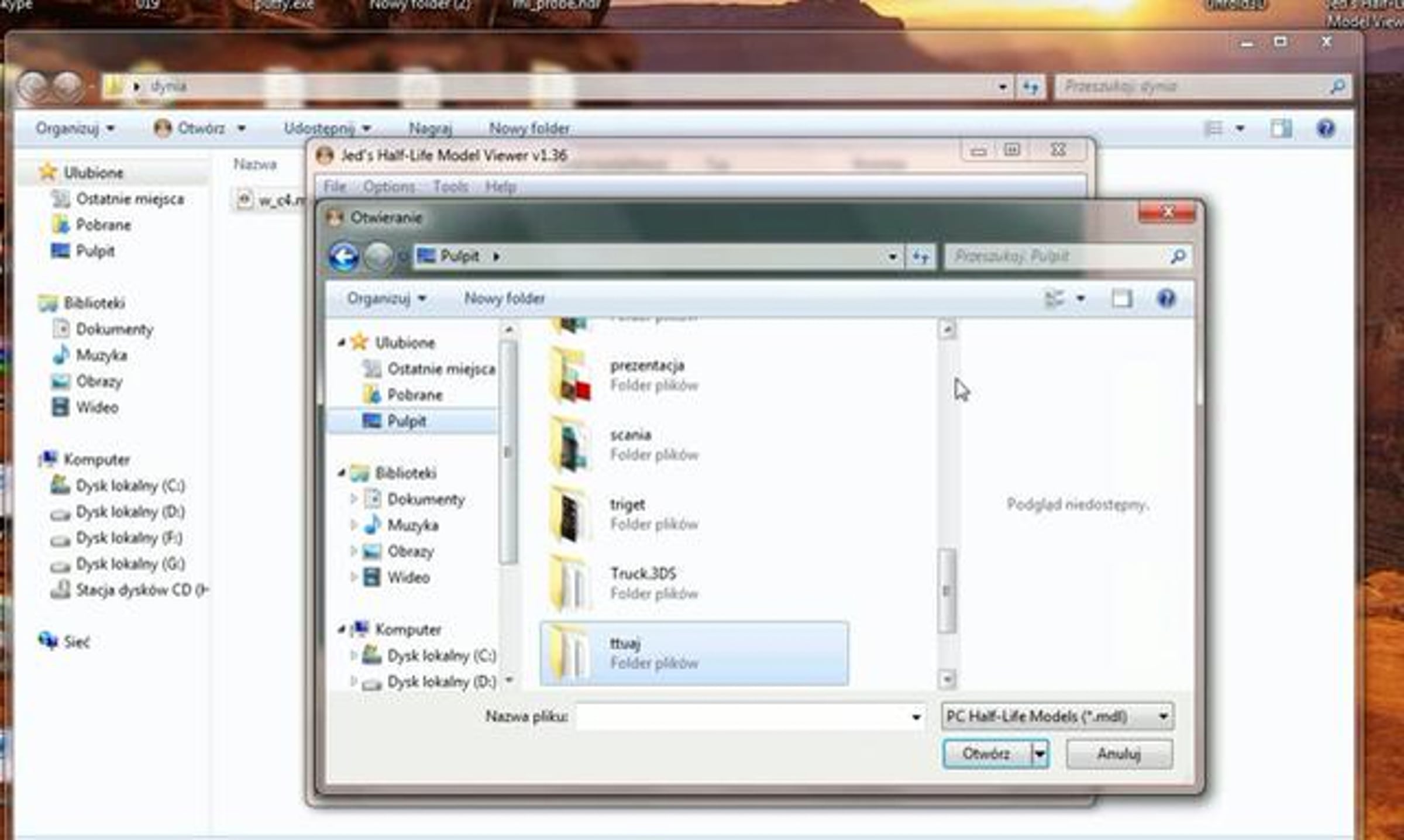The height and width of the screenshot is (840, 1404).
Task: Click search magnifier in Przeszukaj Pulpit box
Action: 1178,256
